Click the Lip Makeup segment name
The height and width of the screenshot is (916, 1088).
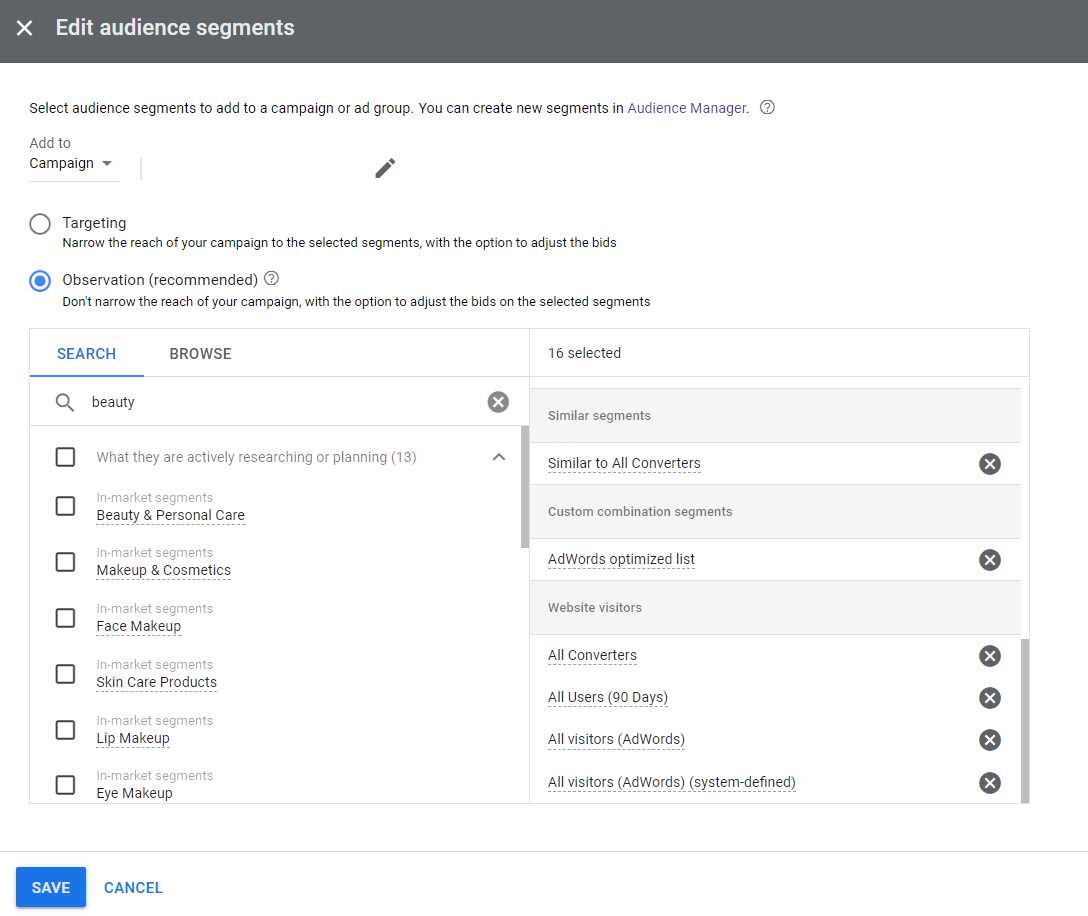pyautogui.click(x=133, y=738)
